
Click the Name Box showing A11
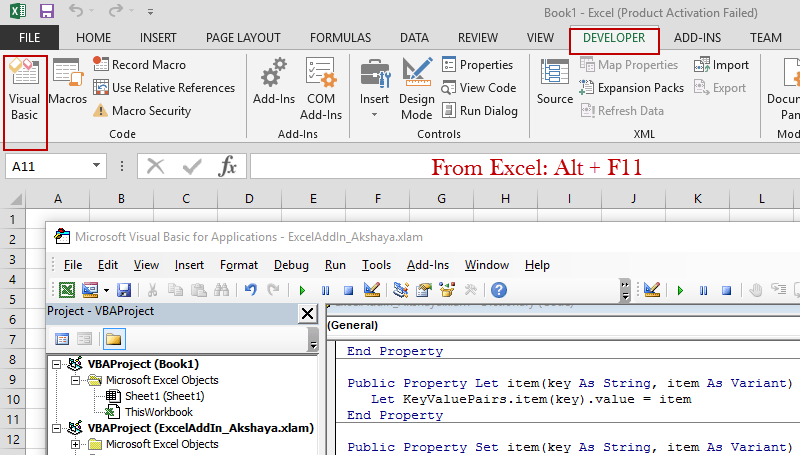(47, 167)
